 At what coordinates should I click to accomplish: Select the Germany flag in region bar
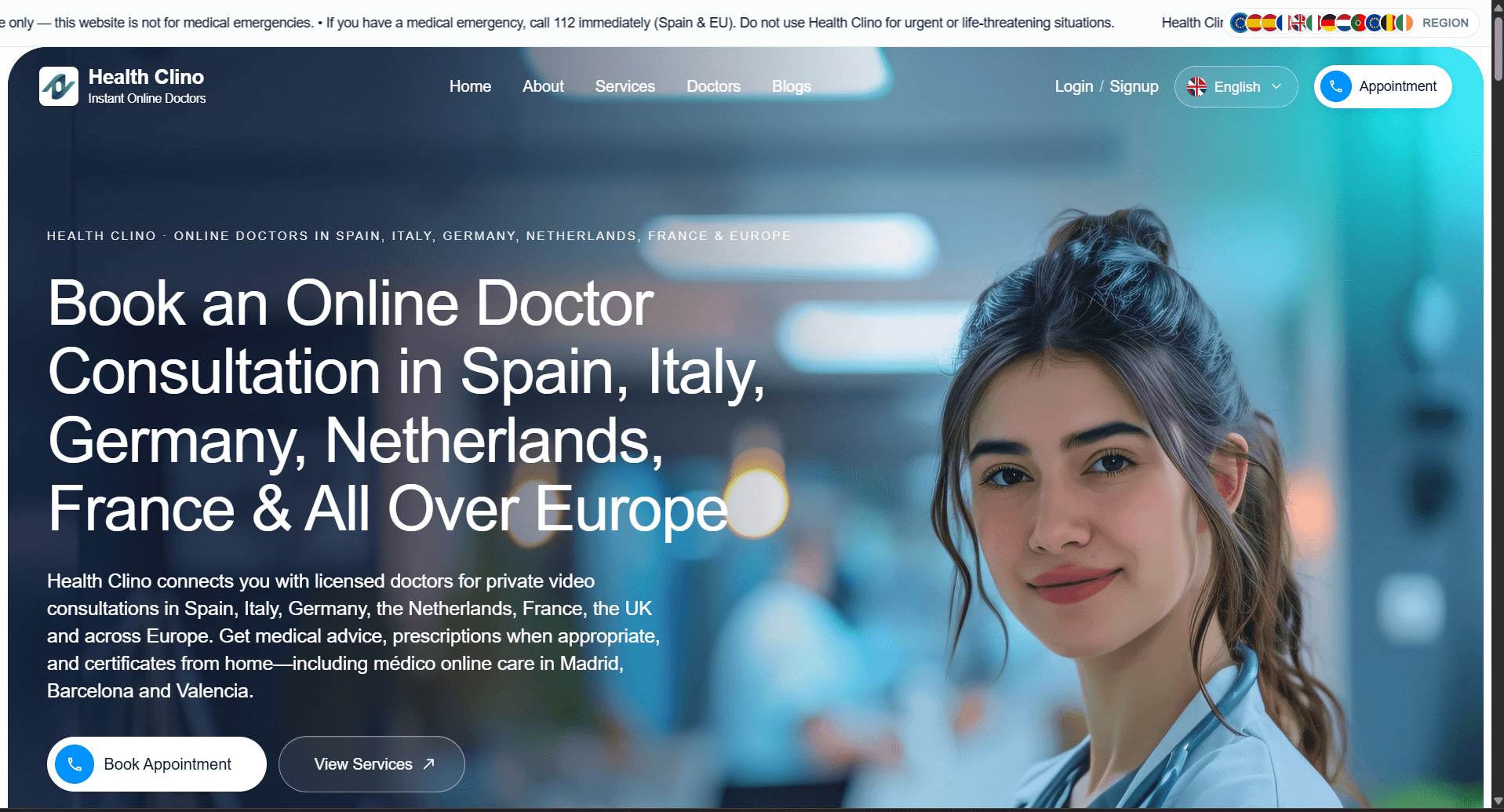point(1329,23)
